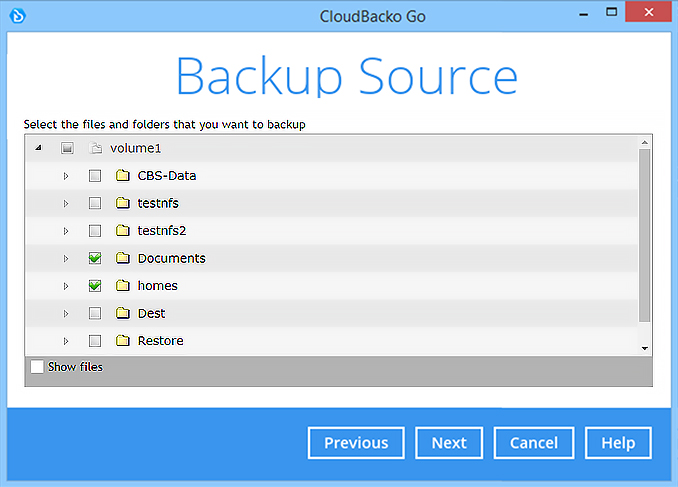The width and height of the screenshot is (678, 487).
Task: Check the testnfs checkbox
Action: click(95, 203)
